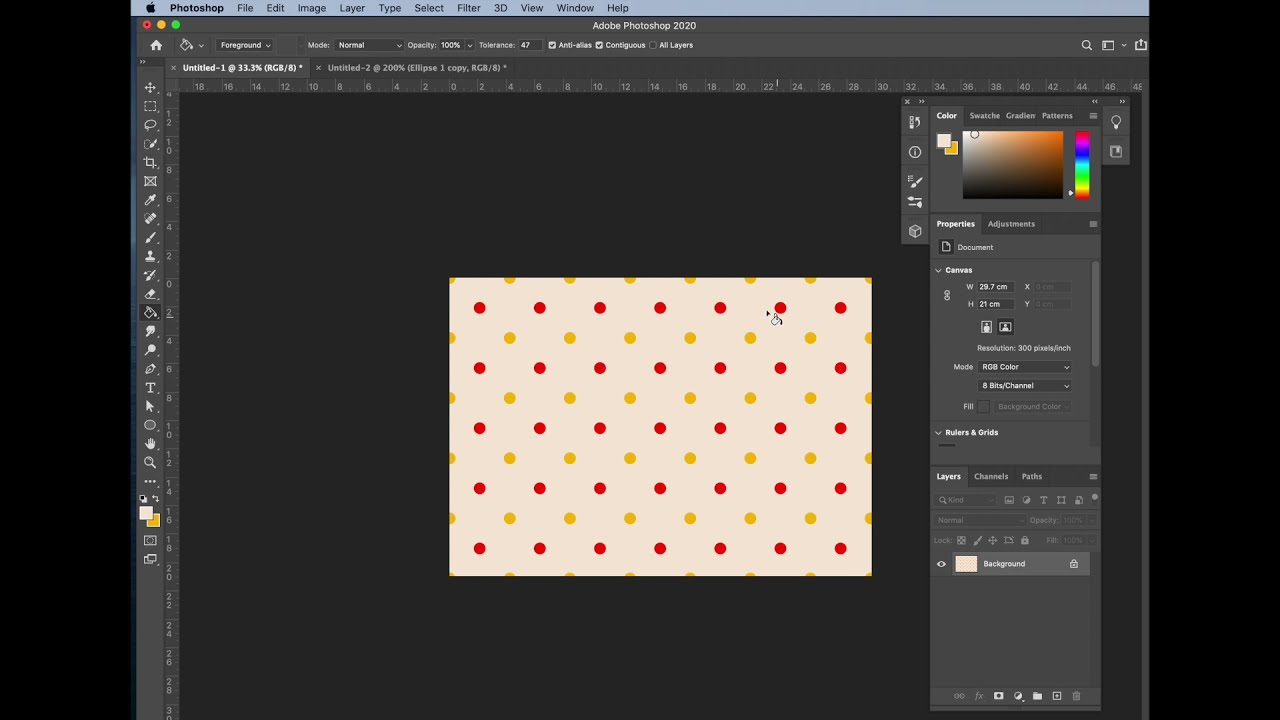Open the Edit Toolbar three-dots menu

point(150,481)
